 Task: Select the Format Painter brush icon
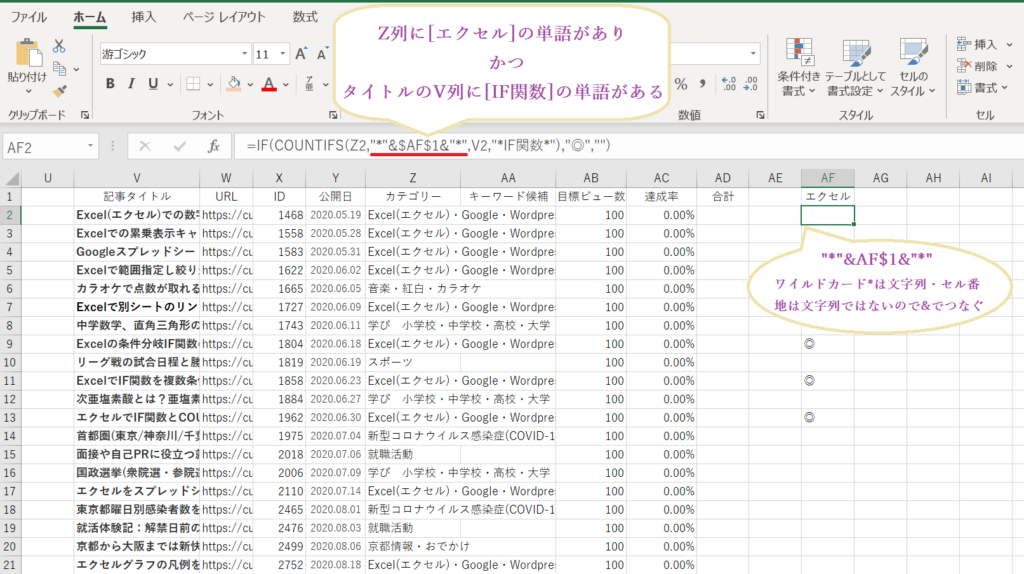59,91
